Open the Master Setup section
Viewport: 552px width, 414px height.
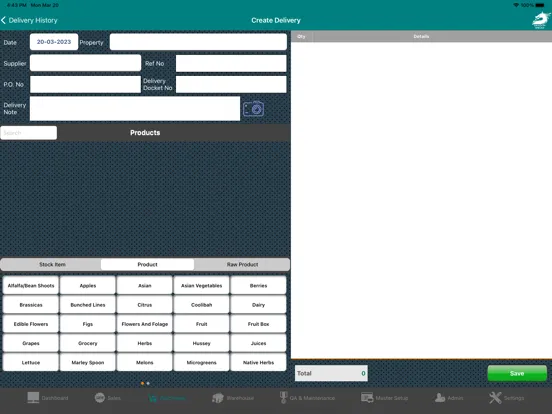tap(384, 398)
